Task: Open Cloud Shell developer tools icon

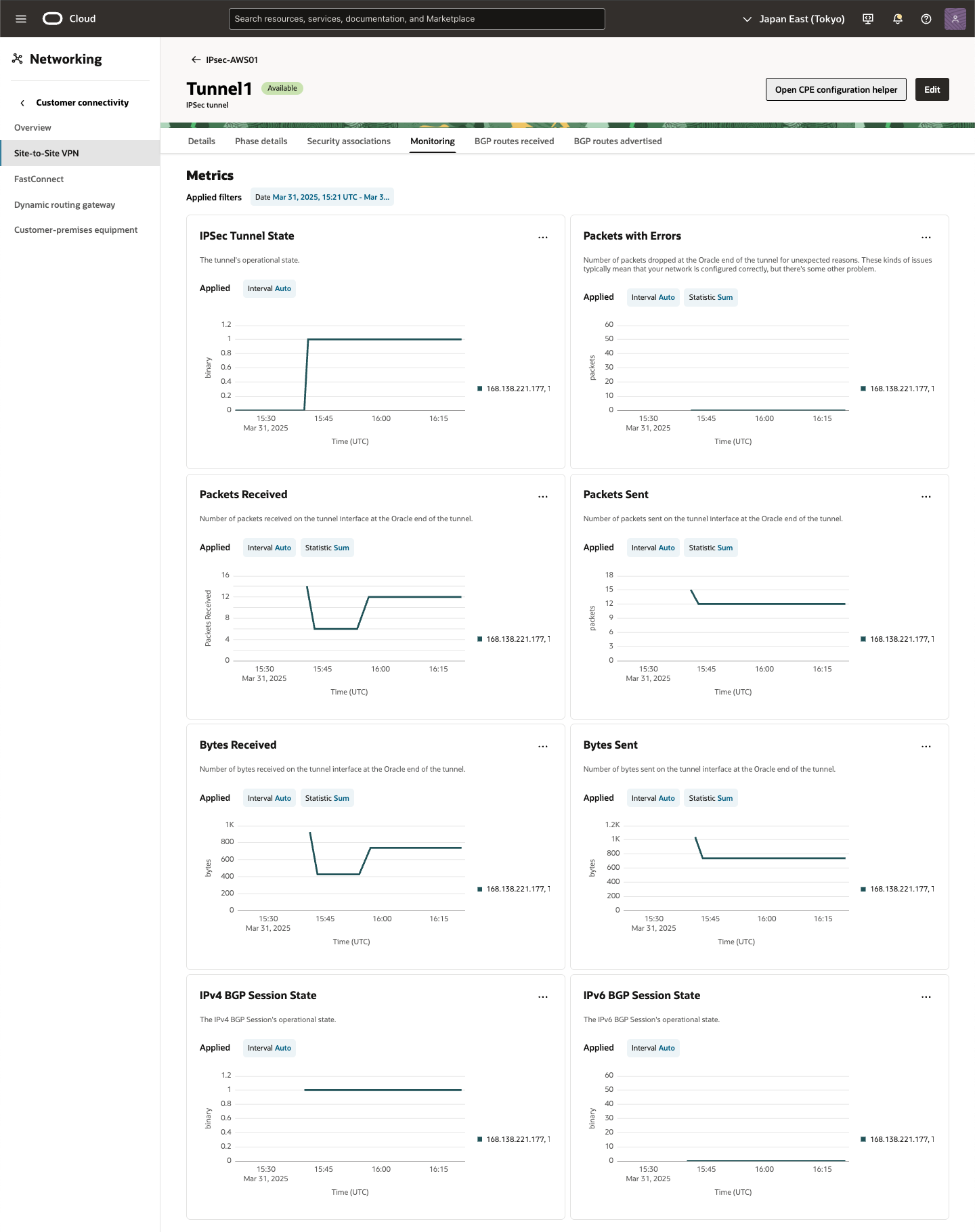Action: point(868,19)
